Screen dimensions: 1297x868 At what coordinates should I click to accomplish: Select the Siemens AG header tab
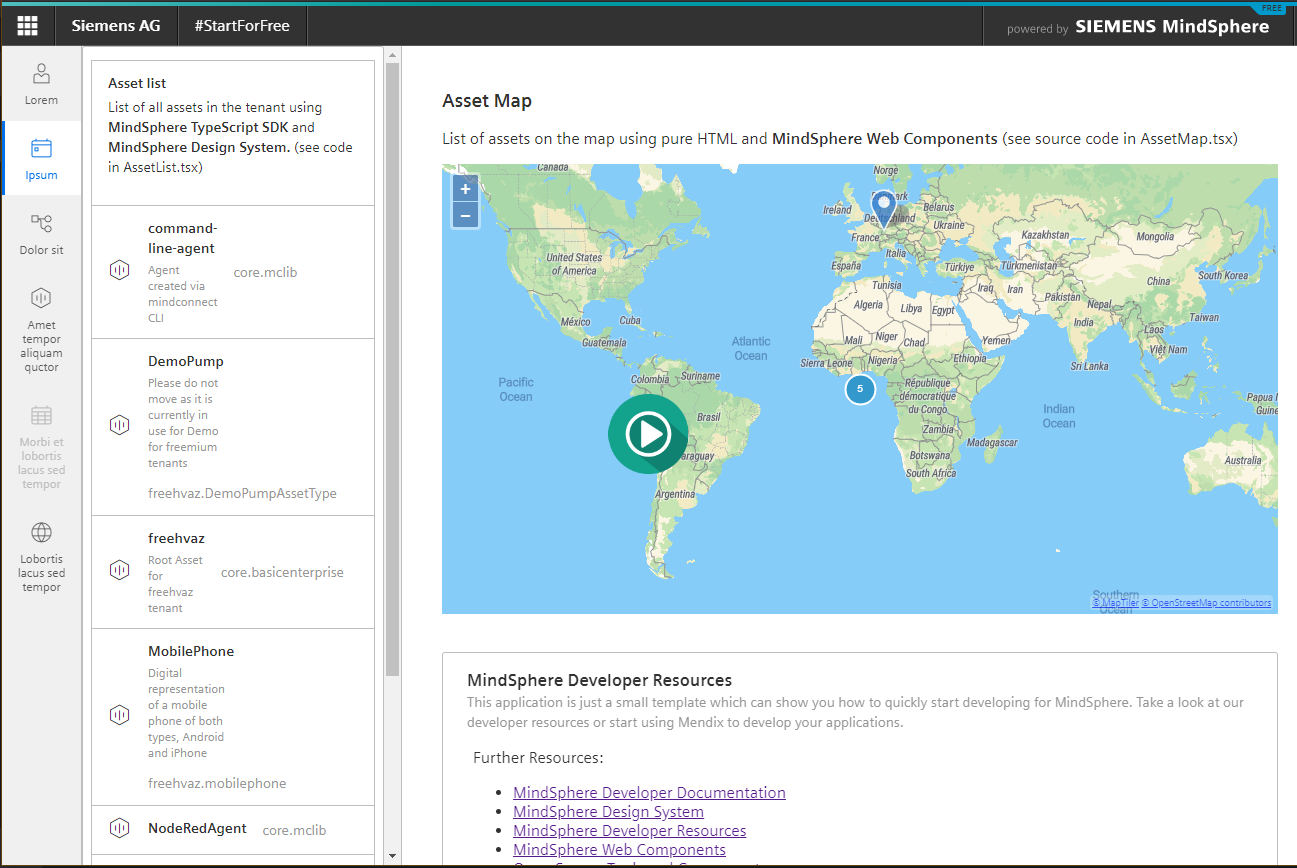(116, 26)
